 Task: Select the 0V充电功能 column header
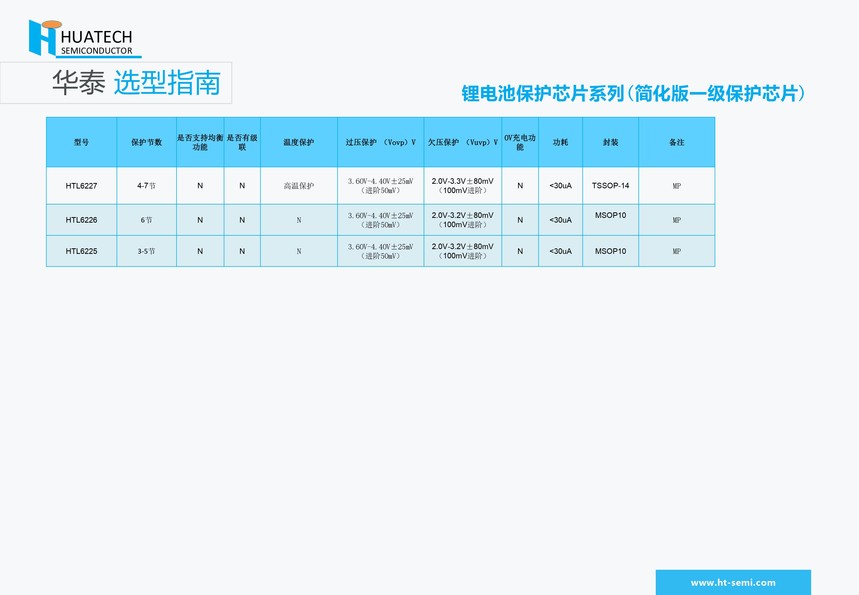(x=520, y=142)
